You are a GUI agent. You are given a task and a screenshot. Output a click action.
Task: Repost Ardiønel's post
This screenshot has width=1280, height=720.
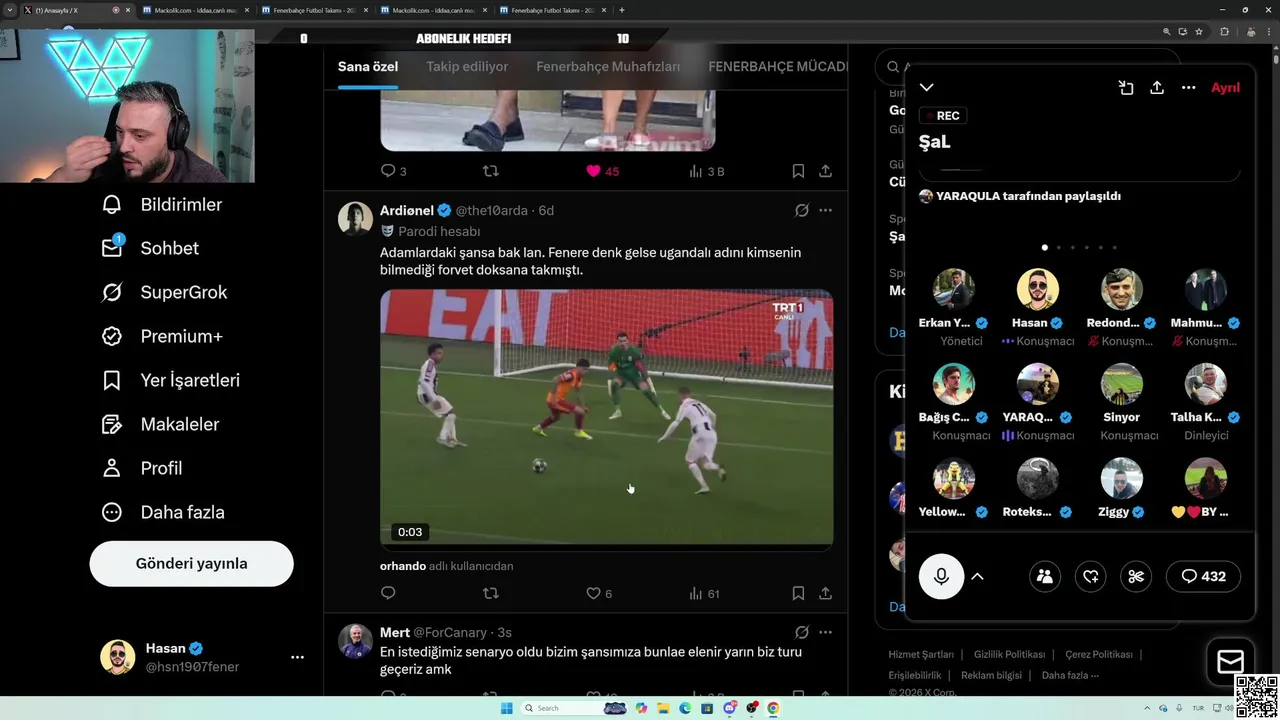490,593
